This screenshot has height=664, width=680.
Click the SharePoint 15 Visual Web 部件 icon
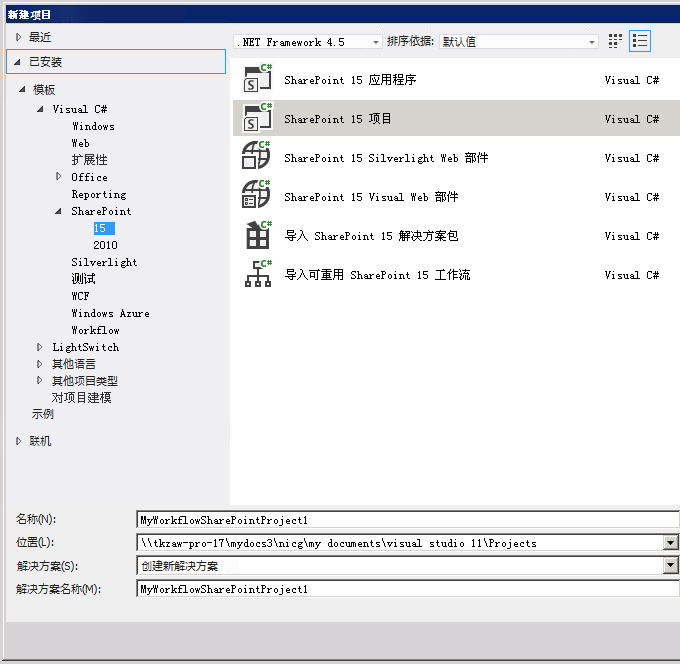[256, 194]
